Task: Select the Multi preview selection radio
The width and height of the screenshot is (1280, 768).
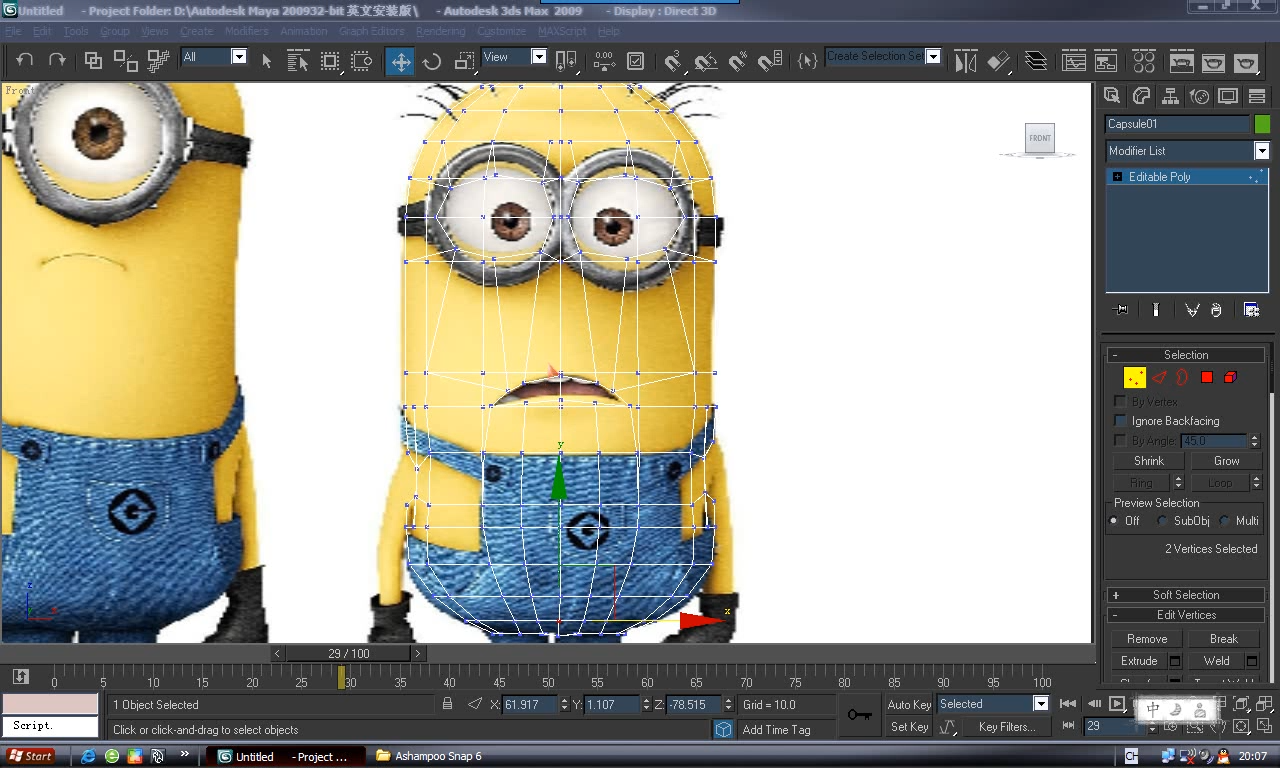Action: (1224, 521)
